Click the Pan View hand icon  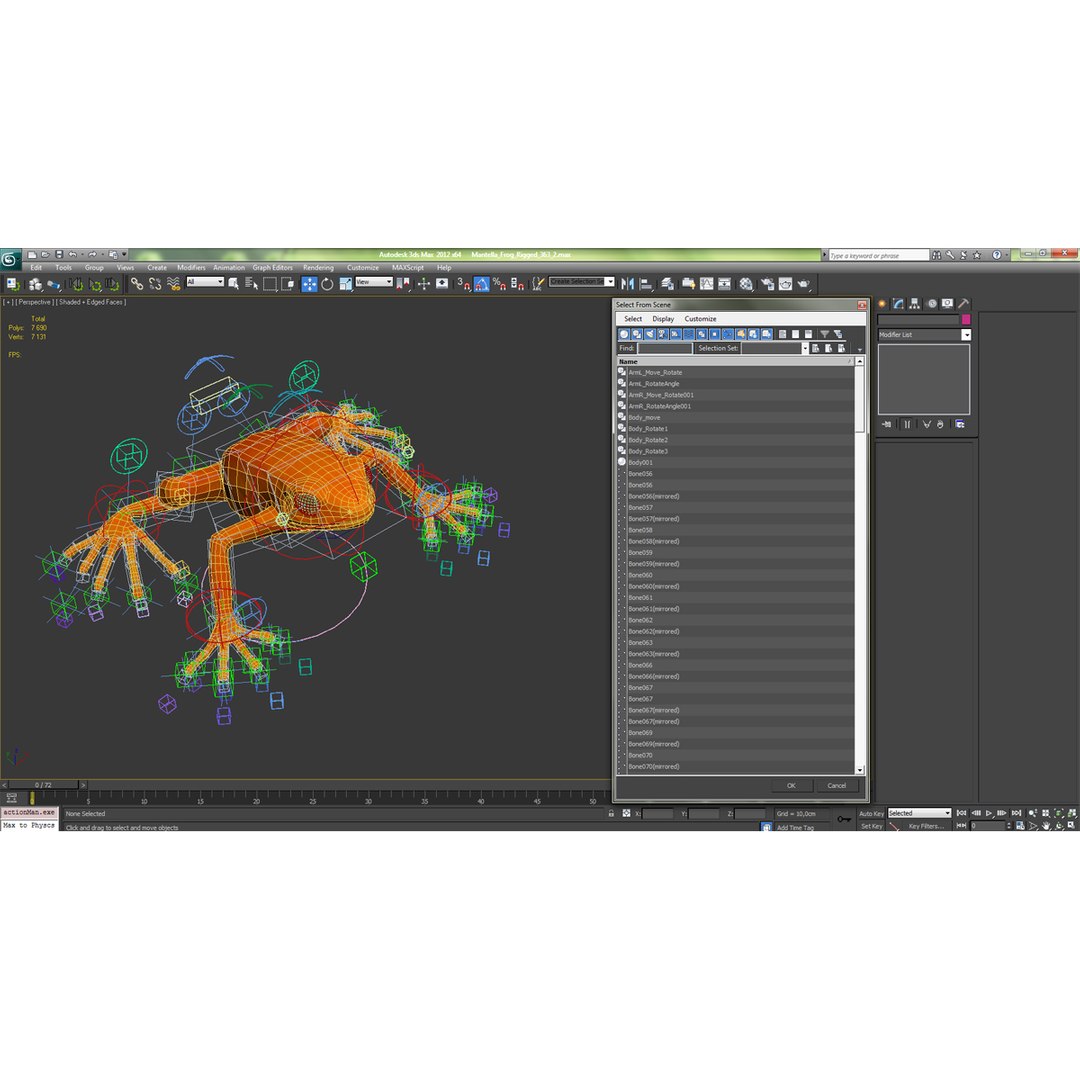tap(1046, 826)
